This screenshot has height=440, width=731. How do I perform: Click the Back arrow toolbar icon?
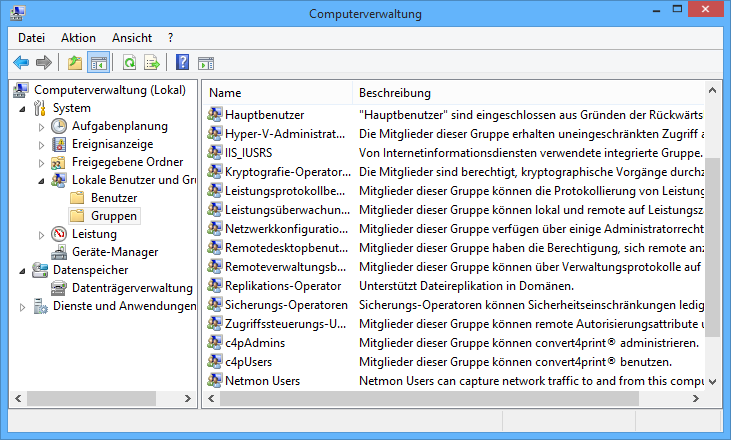[x=21, y=63]
